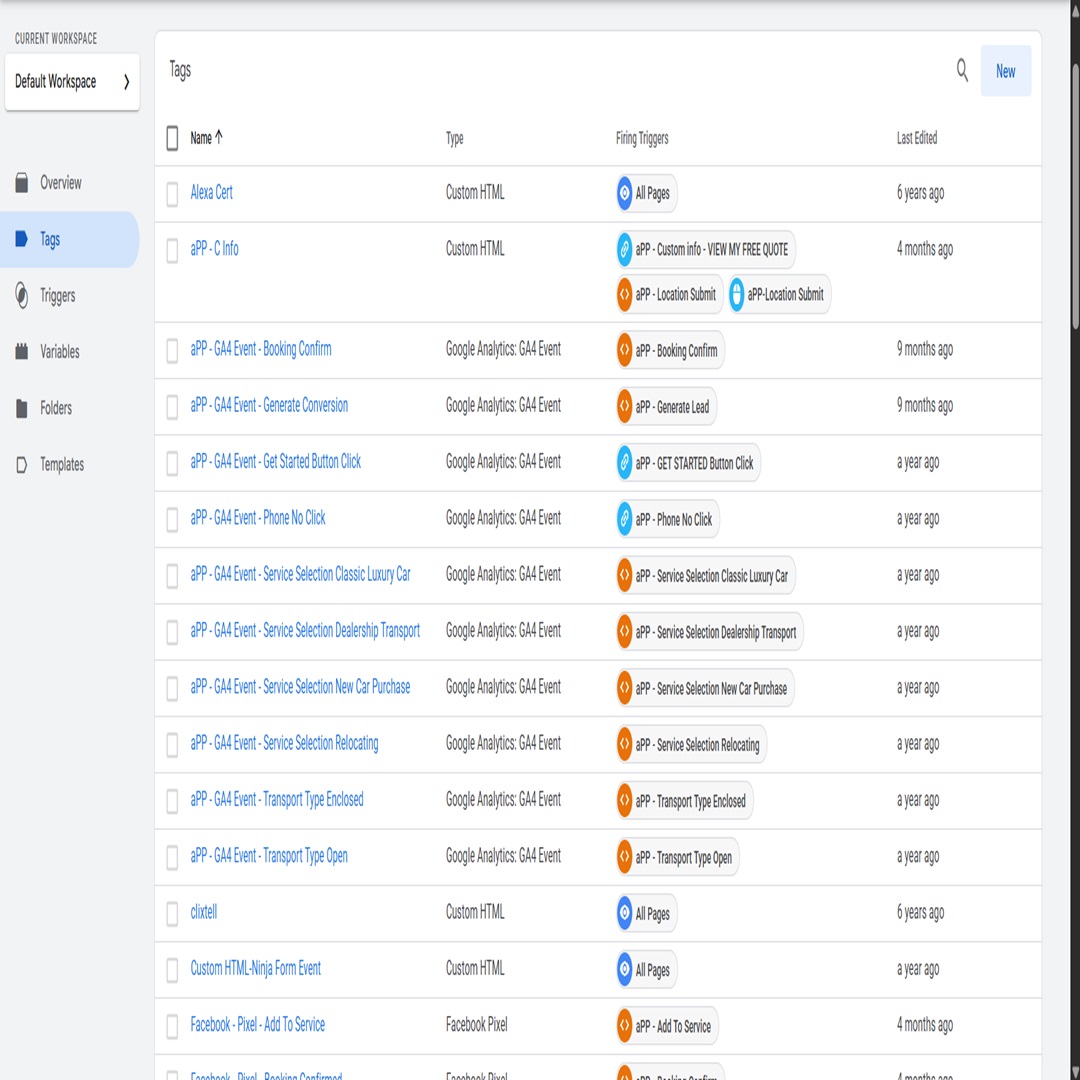This screenshot has width=1080, height=1080.
Task: Expand the Default Workspace panel via its chevron
Action: click(x=127, y=82)
